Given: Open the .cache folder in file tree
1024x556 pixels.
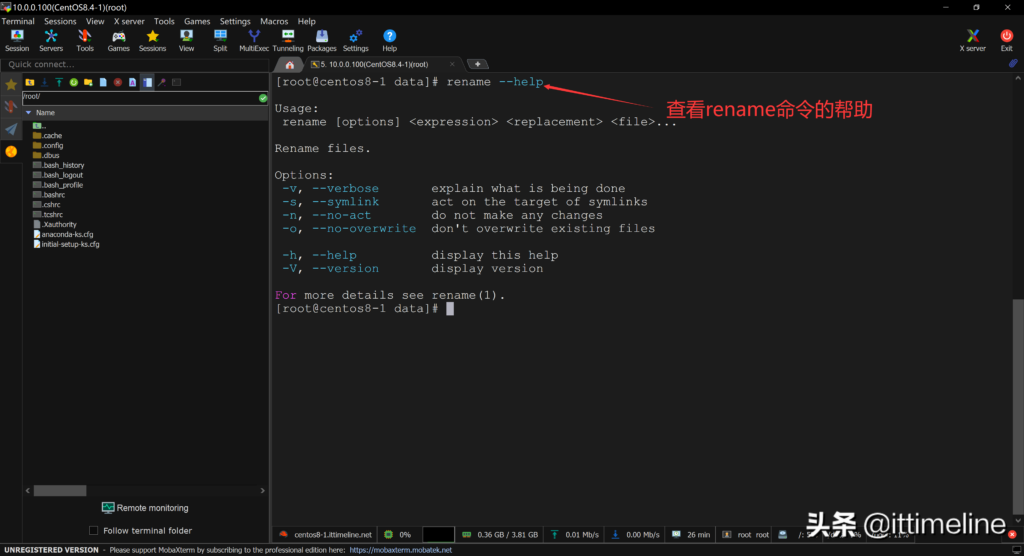Looking at the screenshot, I should (52, 135).
